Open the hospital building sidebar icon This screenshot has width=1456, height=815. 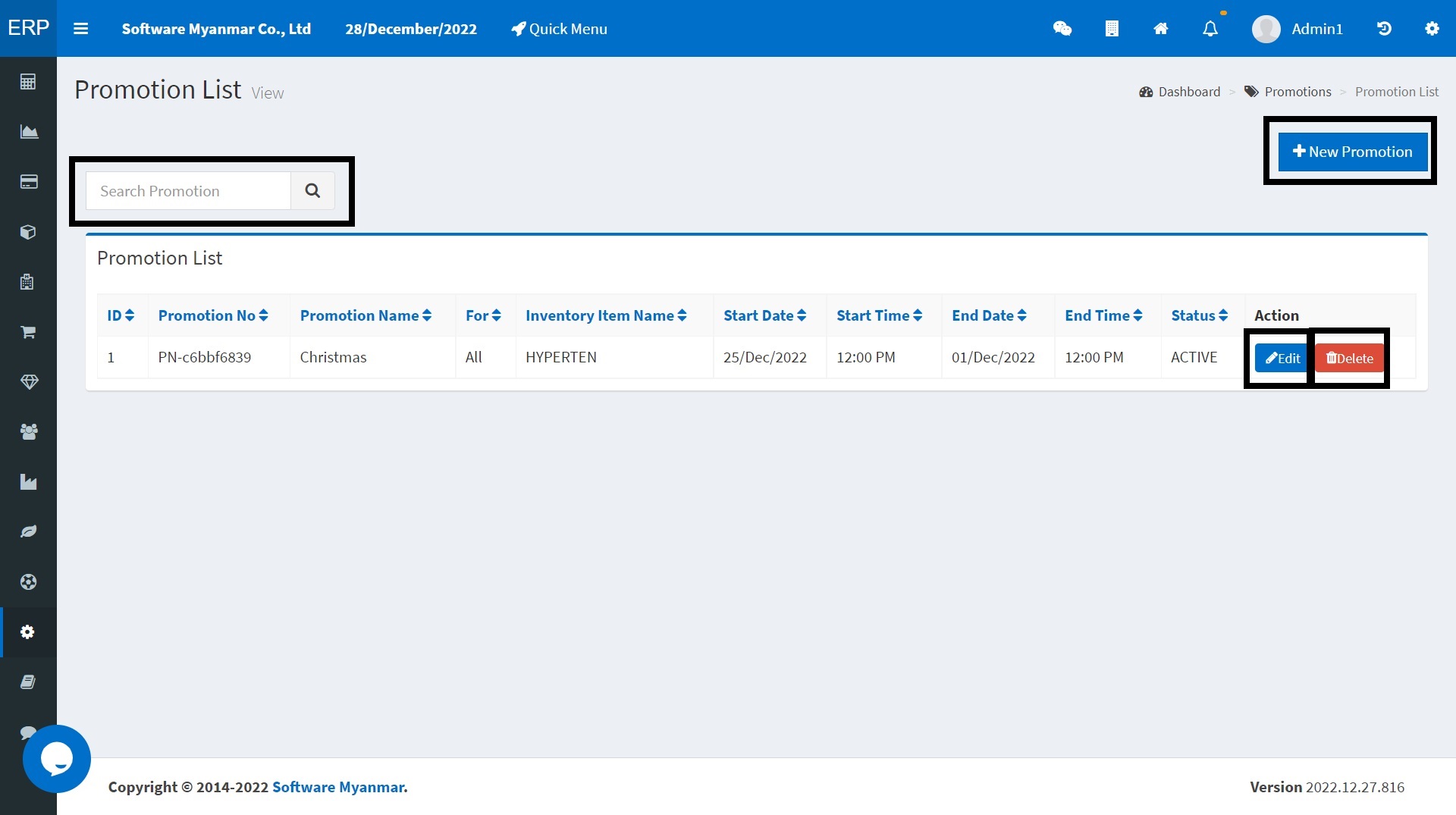pos(27,282)
